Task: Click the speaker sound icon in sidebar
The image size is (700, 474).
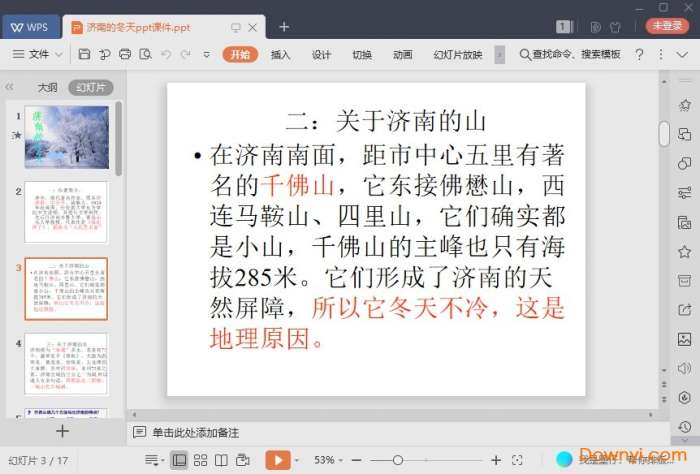Action: 684,368
